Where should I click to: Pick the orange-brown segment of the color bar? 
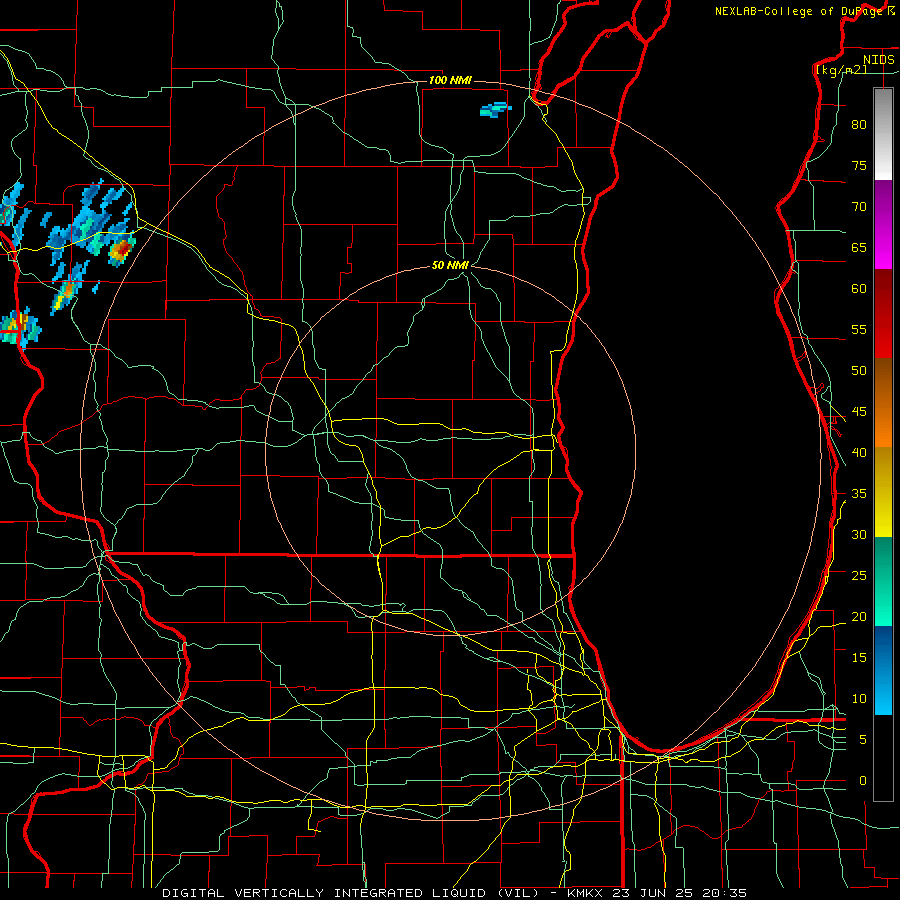tap(883, 403)
